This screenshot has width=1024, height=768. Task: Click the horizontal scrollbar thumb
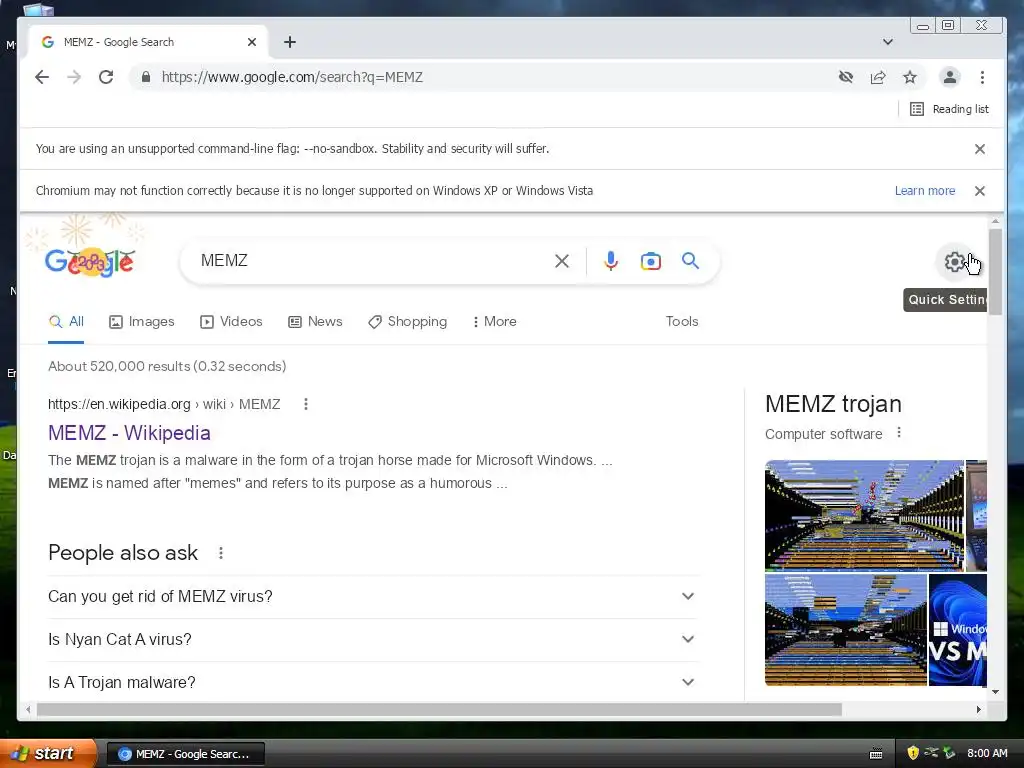(439, 709)
